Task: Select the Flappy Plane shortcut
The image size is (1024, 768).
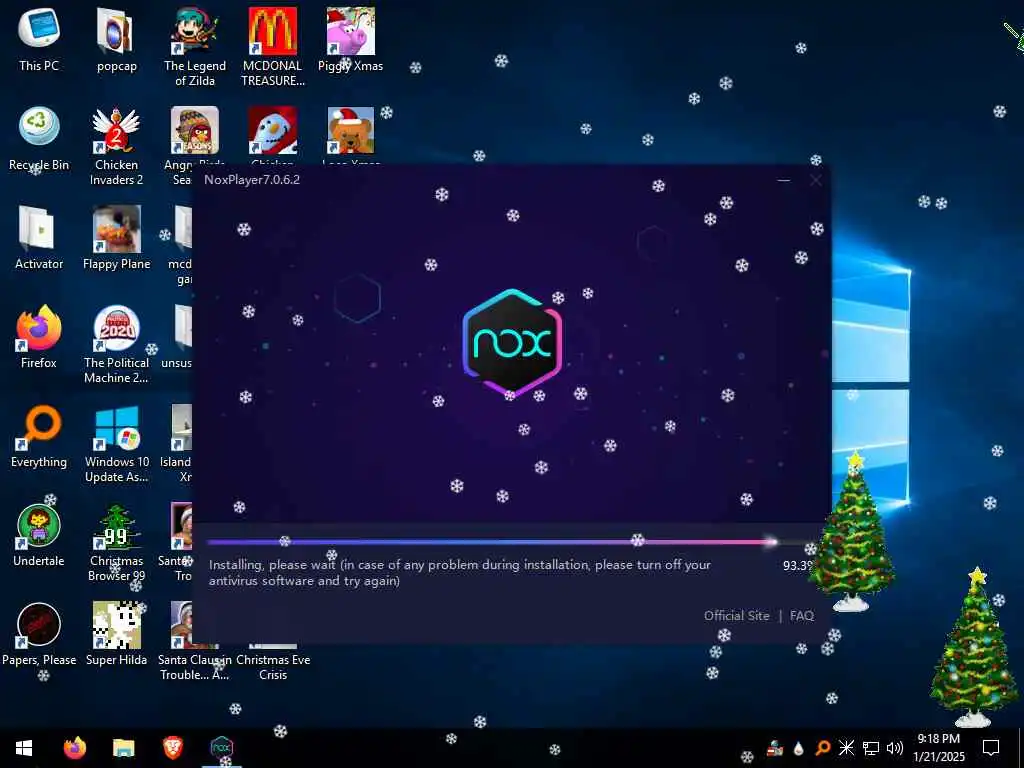Action: pyautogui.click(x=116, y=237)
